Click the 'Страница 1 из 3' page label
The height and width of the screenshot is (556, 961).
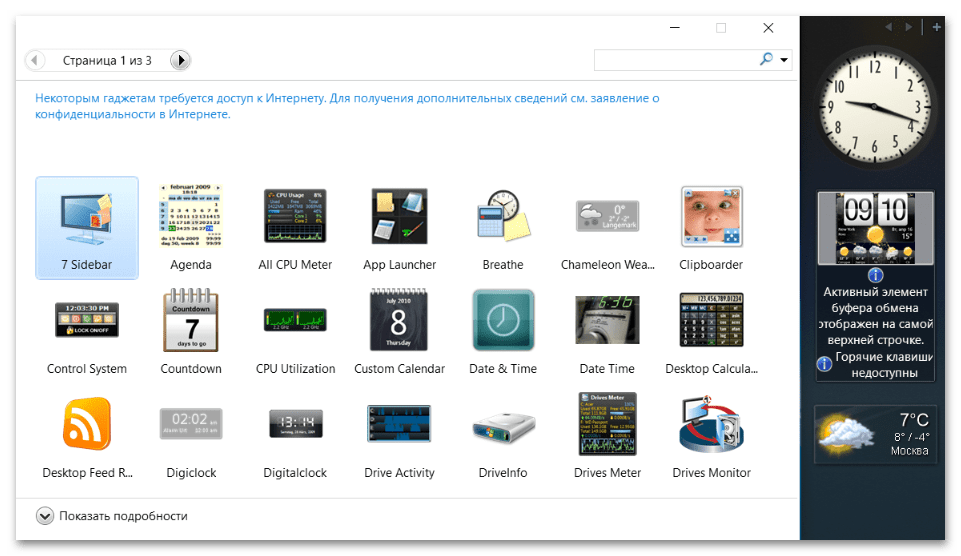point(107,60)
